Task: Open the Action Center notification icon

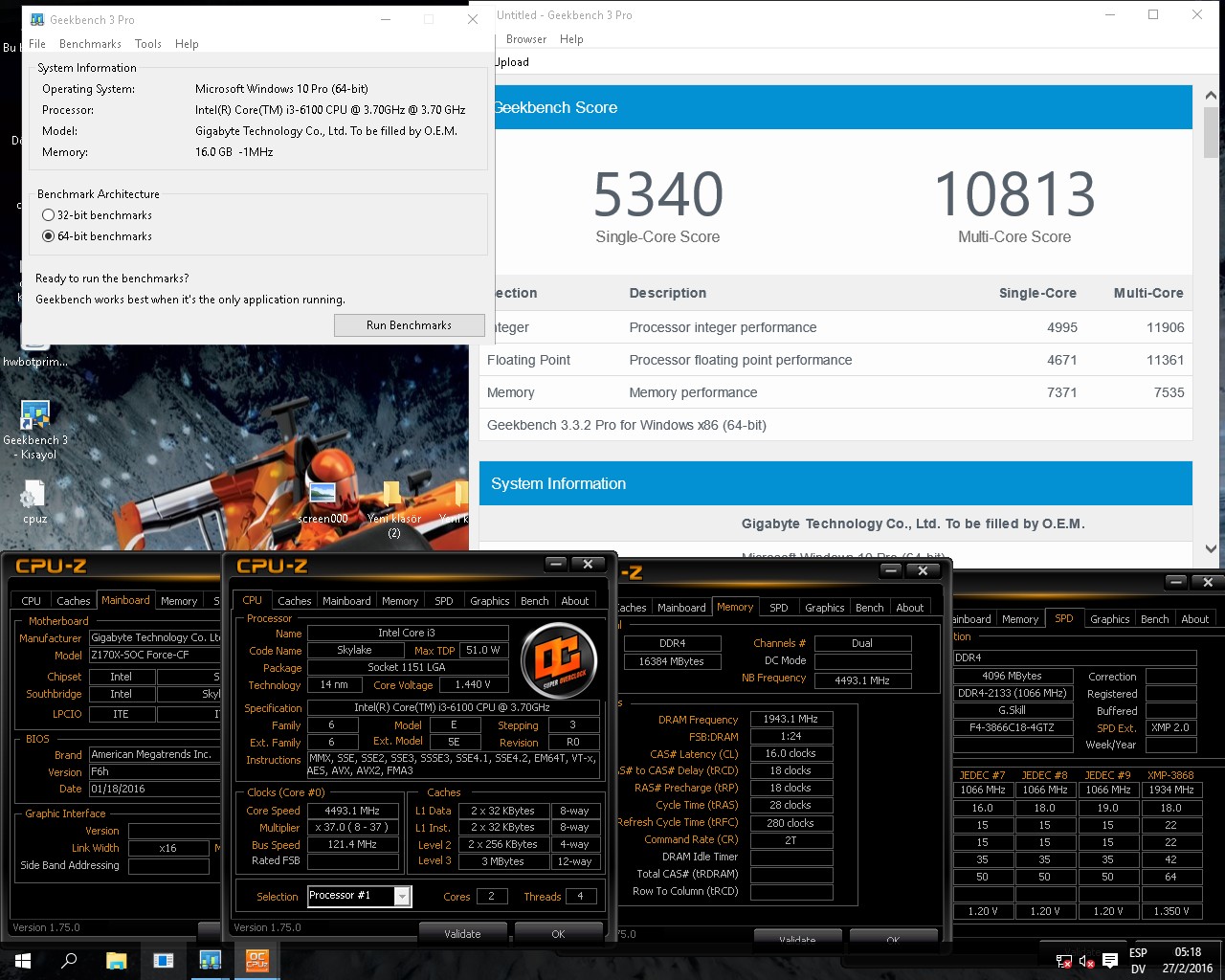Action: (x=1110, y=961)
